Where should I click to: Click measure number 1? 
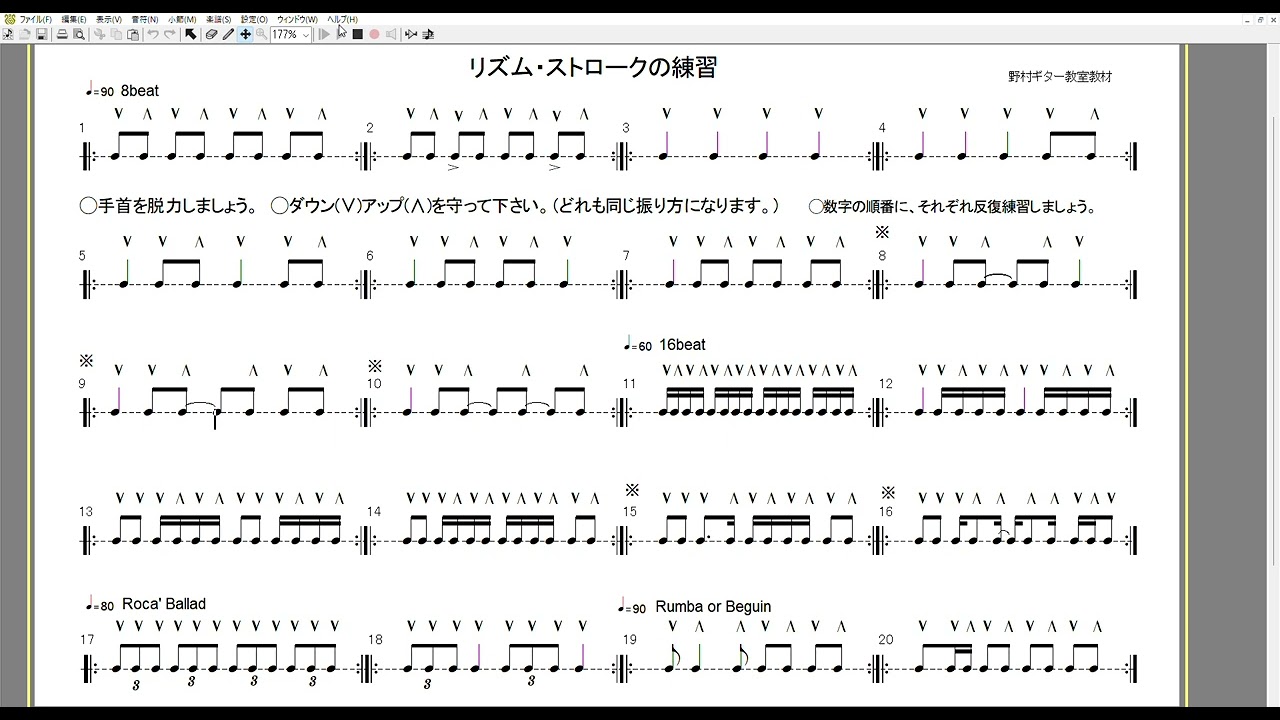tap(82, 128)
